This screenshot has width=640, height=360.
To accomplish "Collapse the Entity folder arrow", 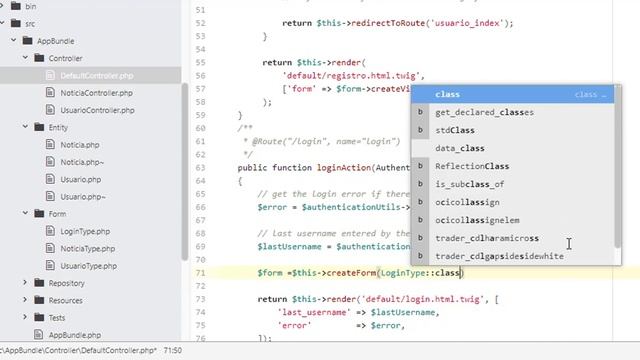I will pyautogui.click(x=25, y=127).
